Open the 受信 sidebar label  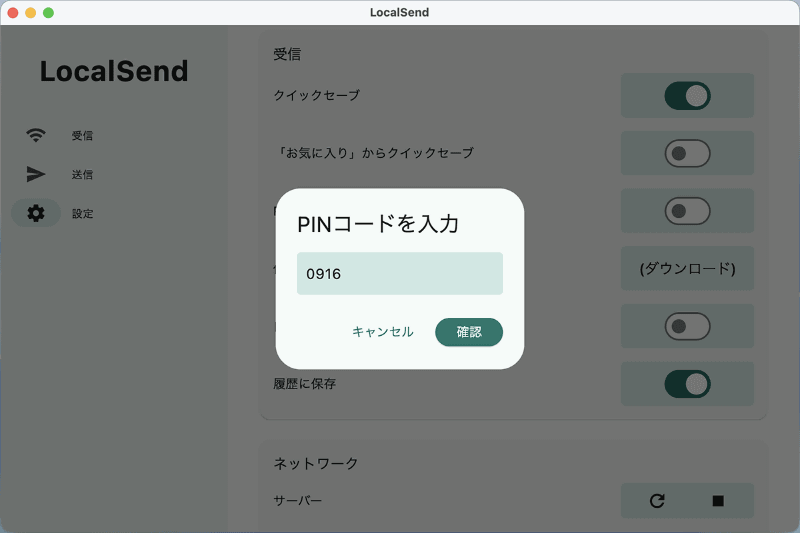(82, 136)
